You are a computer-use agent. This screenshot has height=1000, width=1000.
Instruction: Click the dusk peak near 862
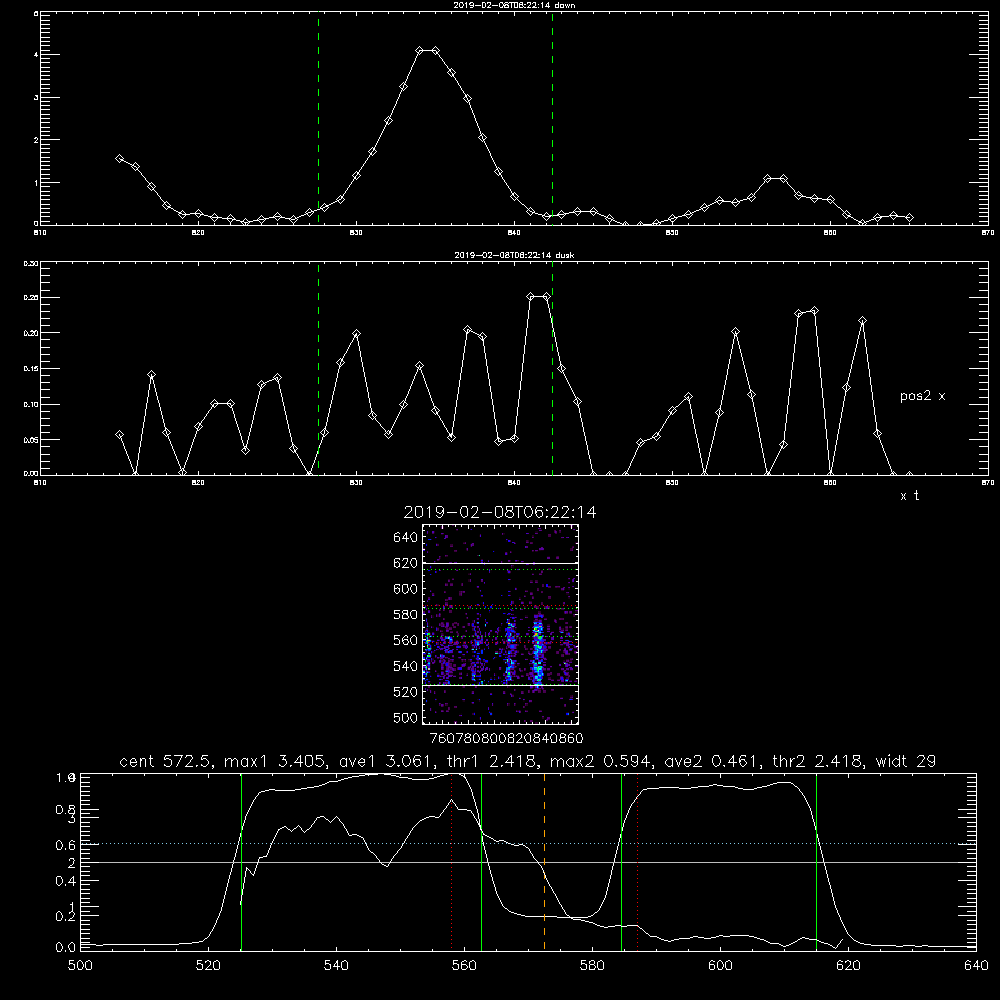(862, 320)
